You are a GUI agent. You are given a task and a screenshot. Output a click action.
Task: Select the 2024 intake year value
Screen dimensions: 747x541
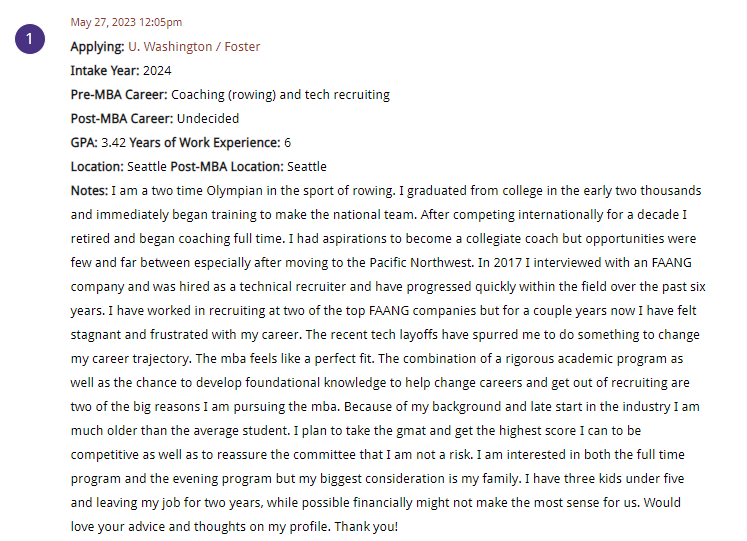coord(157,70)
